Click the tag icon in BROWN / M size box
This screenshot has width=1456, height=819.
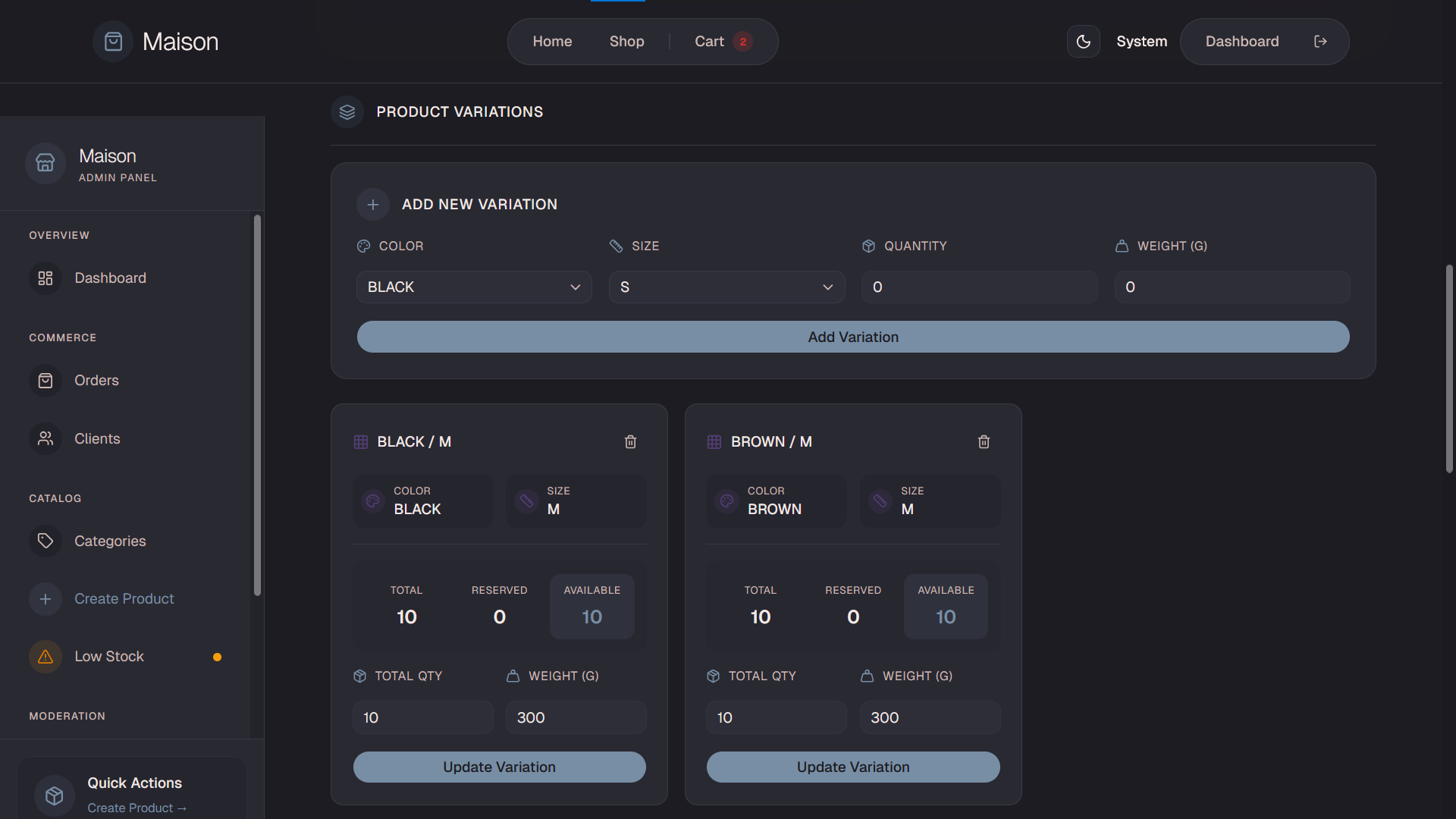880,501
